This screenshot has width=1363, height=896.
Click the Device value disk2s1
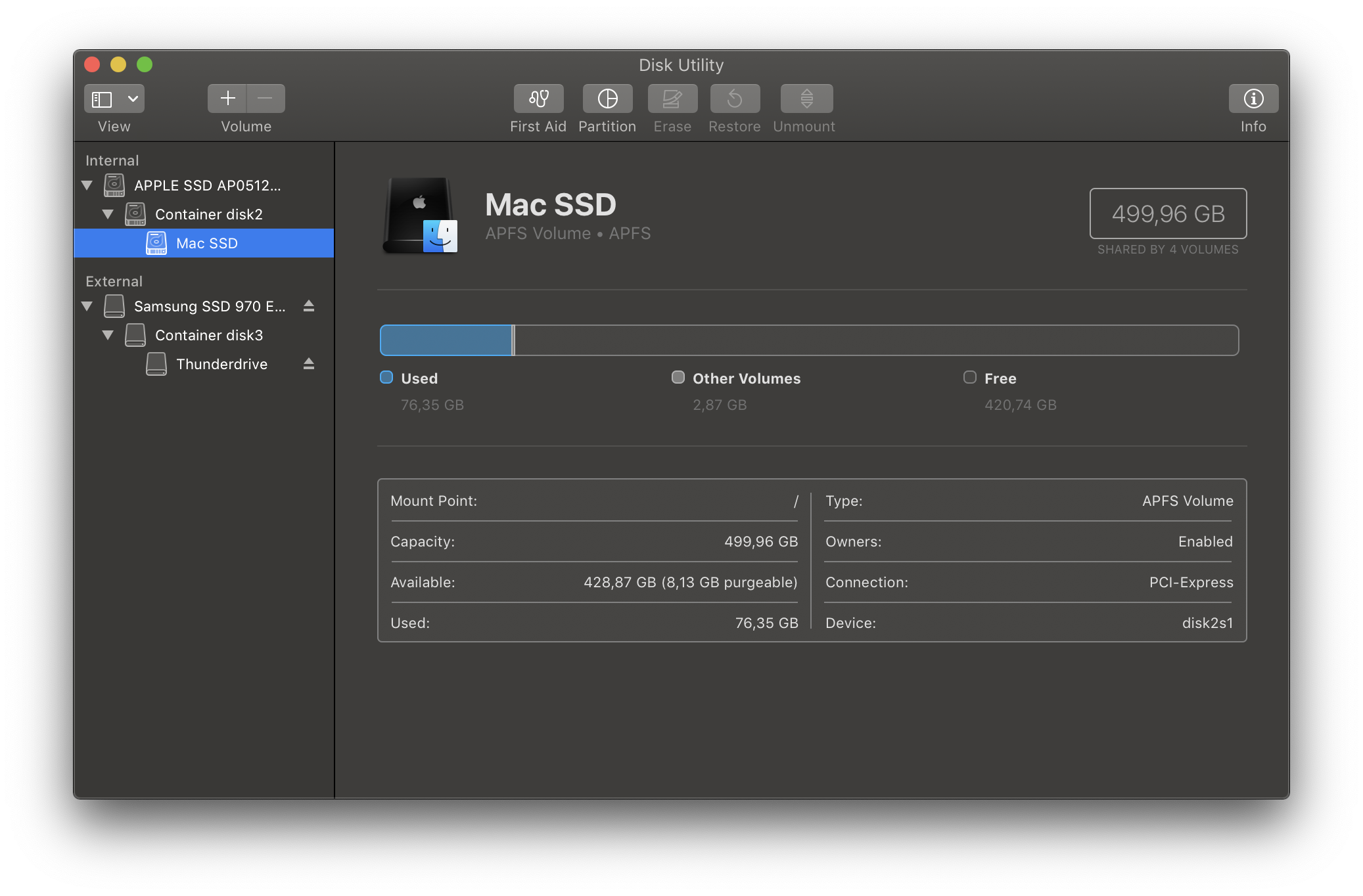1207,623
